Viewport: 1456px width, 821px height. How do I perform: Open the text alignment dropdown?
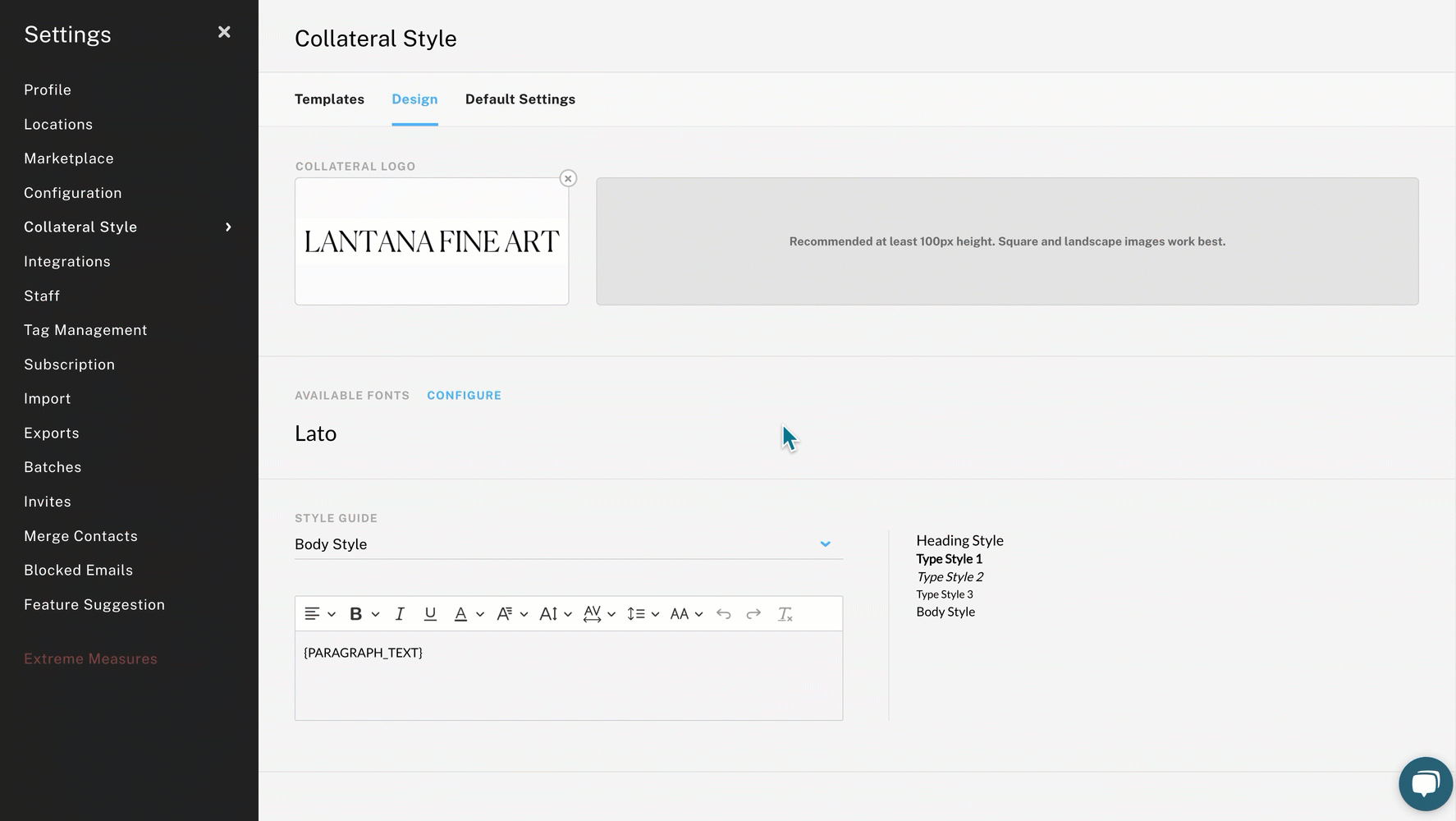point(319,614)
